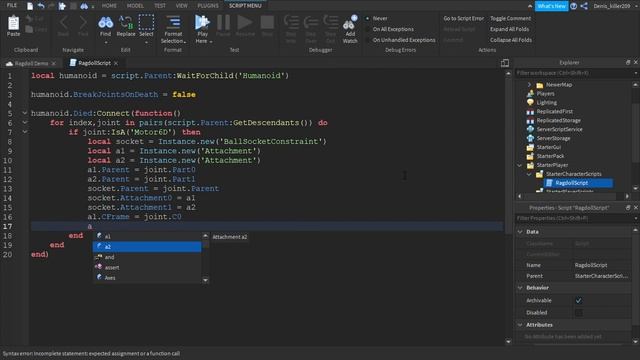Click Collapse All Folds
Image resolution: width=640 pixels, height=360 pixels.
point(511,40)
